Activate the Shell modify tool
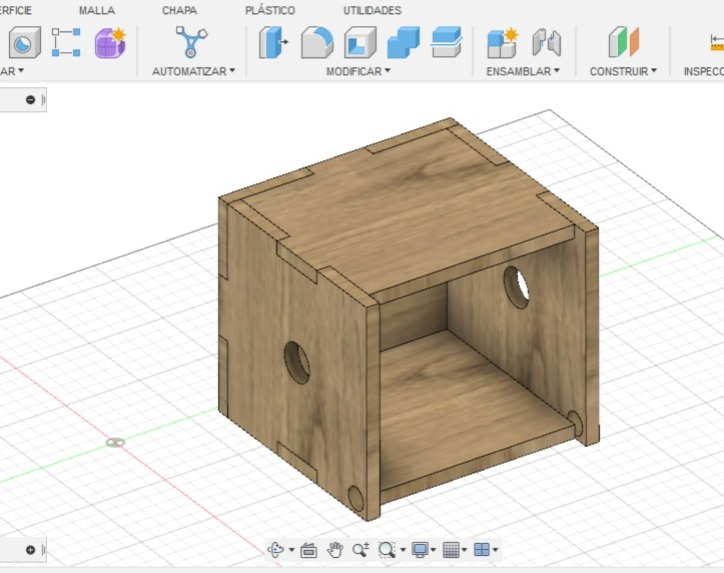The height and width of the screenshot is (573, 724). (360, 42)
